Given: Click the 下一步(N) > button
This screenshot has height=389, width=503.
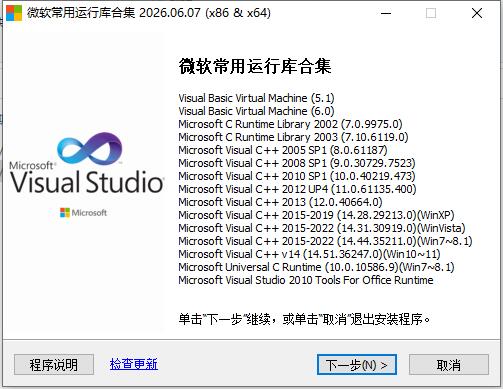Looking at the screenshot, I should (x=357, y=365).
